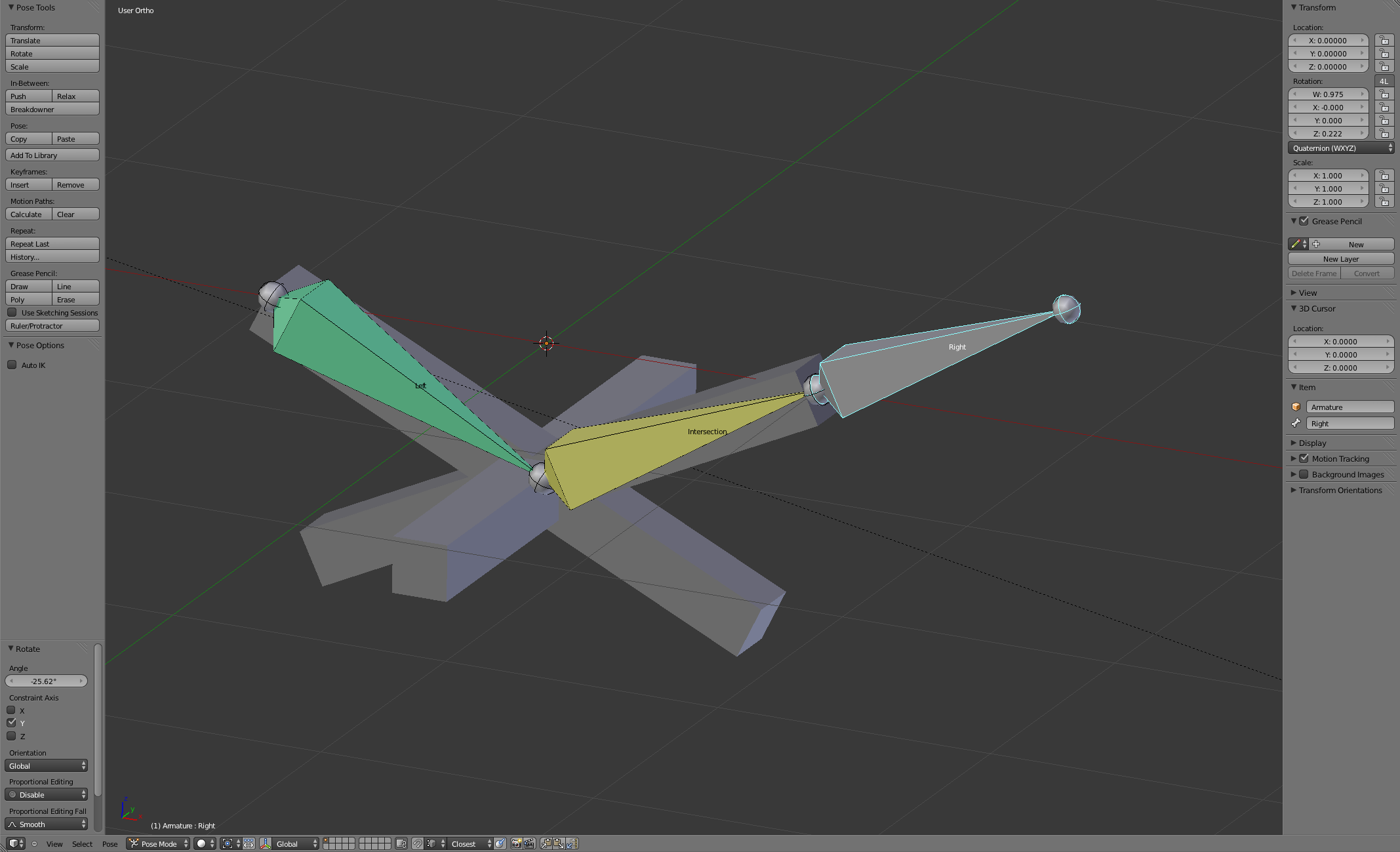Open the snap element type icon
This screenshot has width=1400, height=852.
point(435,843)
